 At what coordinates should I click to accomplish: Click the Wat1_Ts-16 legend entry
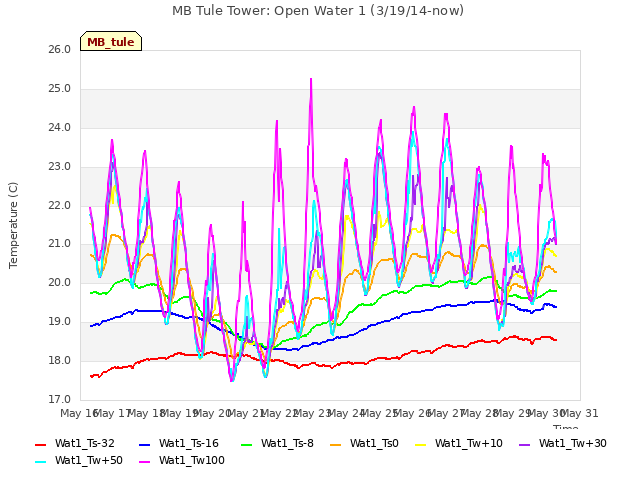click(179, 444)
